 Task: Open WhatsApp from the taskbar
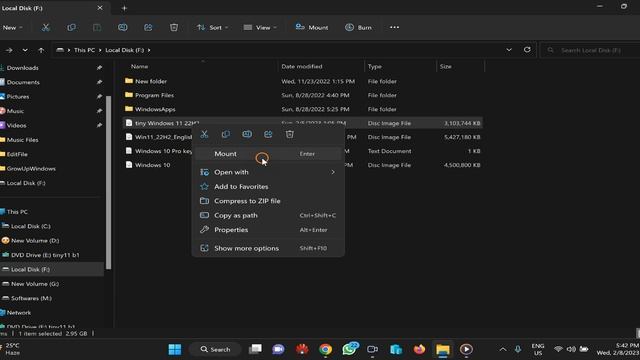[x=349, y=349]
